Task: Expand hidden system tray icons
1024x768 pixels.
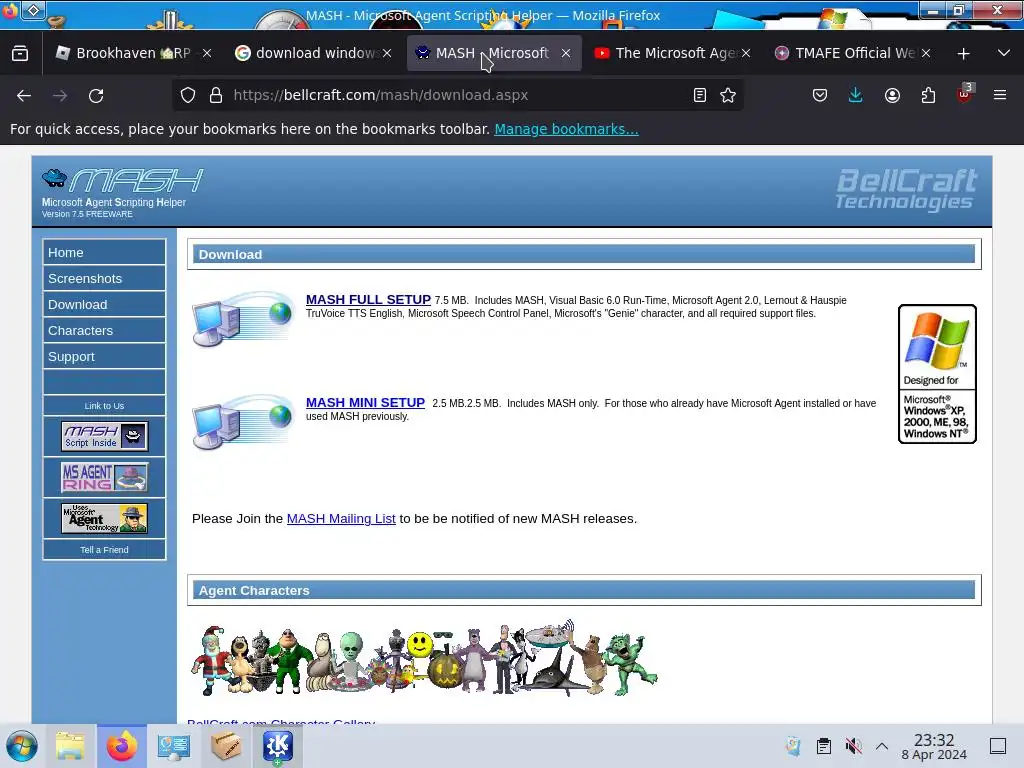Action: [x=882, y=746]
